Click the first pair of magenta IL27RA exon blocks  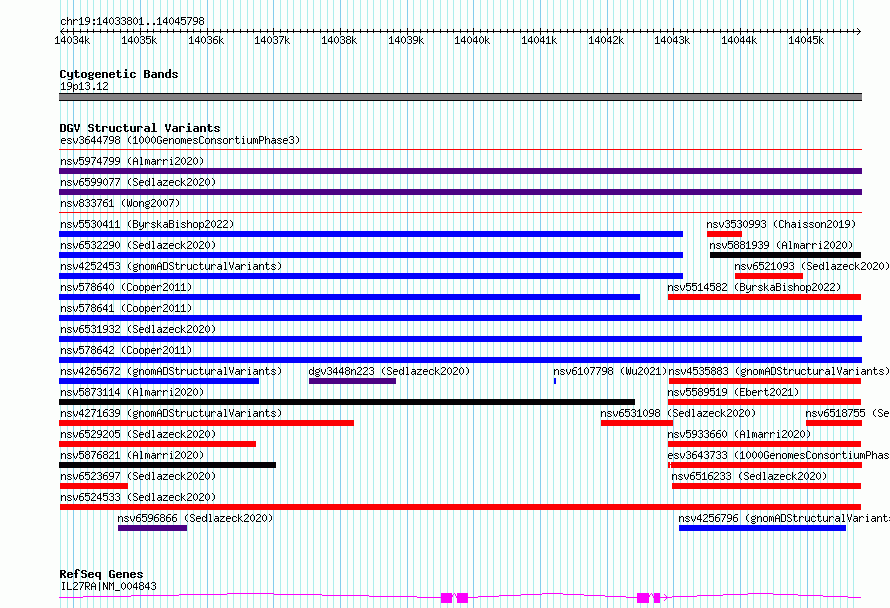pyautogui.click(x=455, y=597)
